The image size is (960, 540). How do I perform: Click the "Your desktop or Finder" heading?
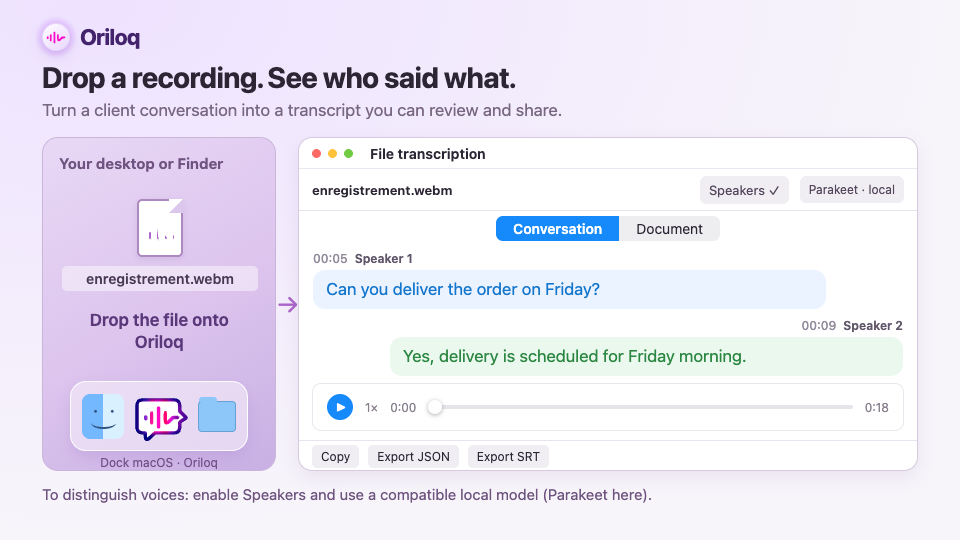[x=141, y=164]
